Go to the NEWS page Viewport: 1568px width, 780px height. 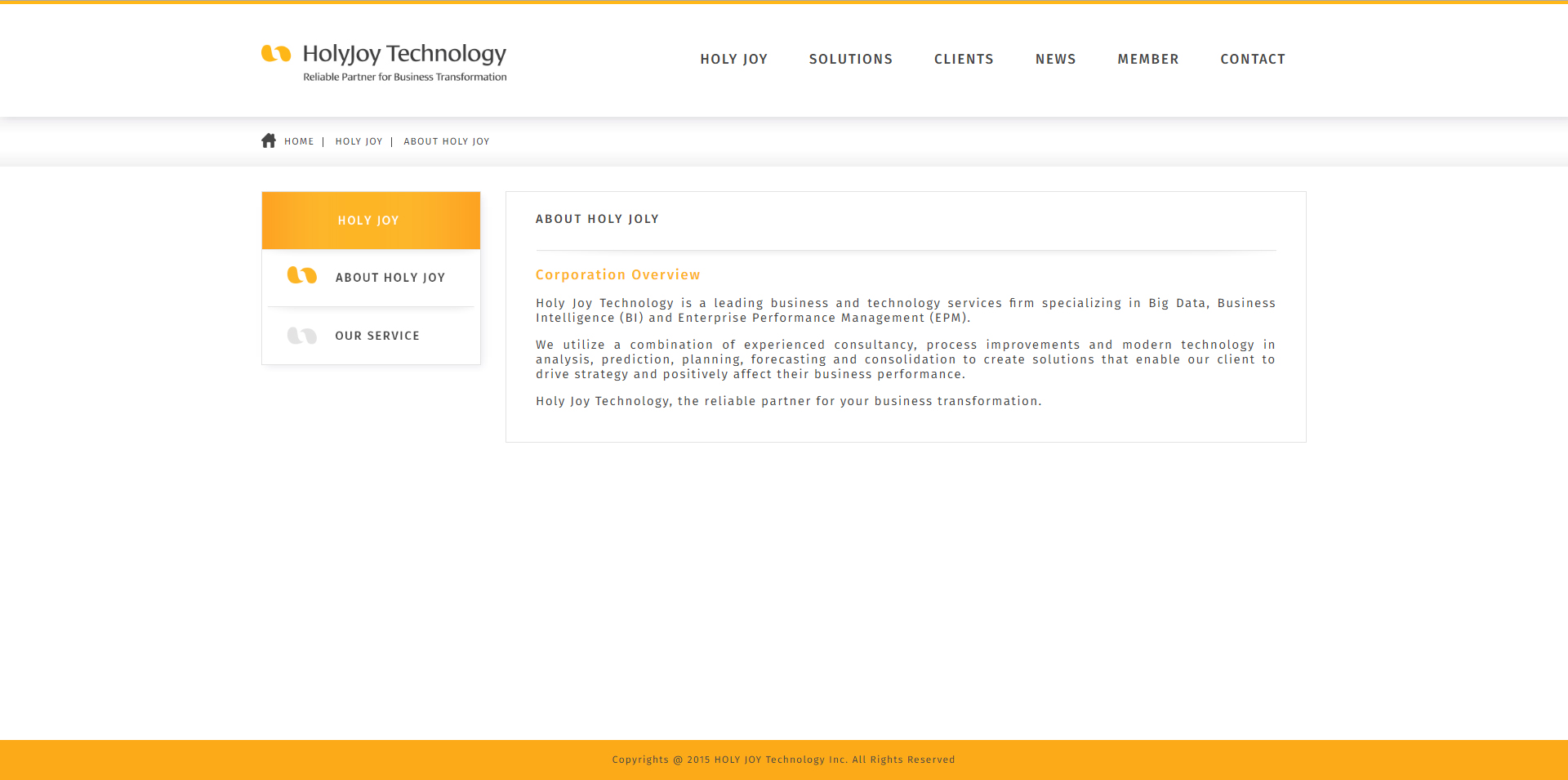pos(1056,59)
